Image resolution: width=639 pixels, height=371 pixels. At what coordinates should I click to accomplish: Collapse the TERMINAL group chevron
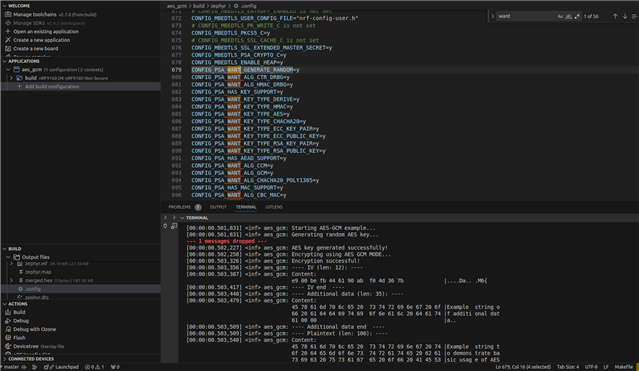[182, 218]
